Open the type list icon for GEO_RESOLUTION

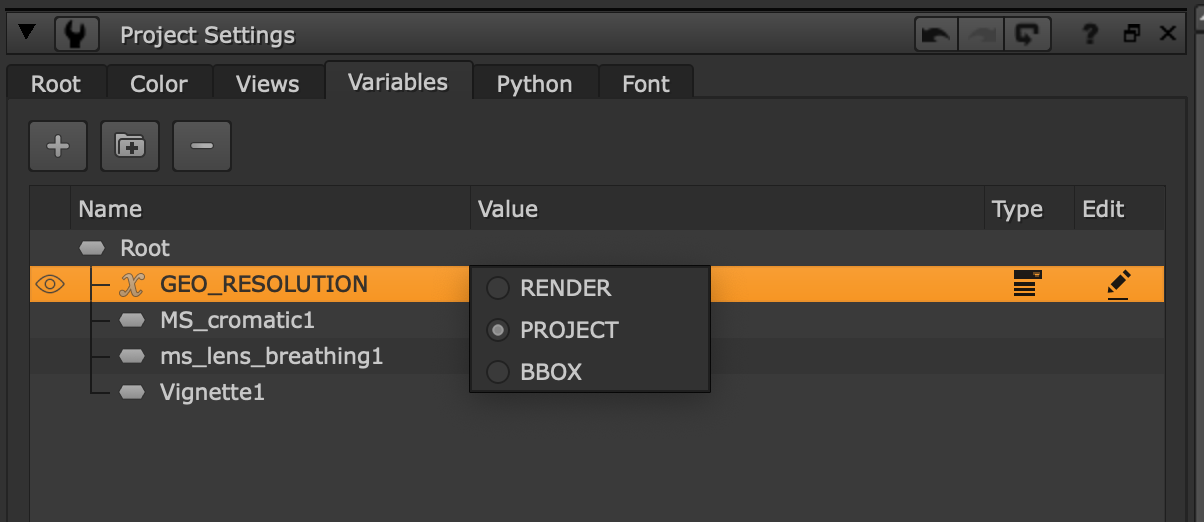[x=1025, y=285]
